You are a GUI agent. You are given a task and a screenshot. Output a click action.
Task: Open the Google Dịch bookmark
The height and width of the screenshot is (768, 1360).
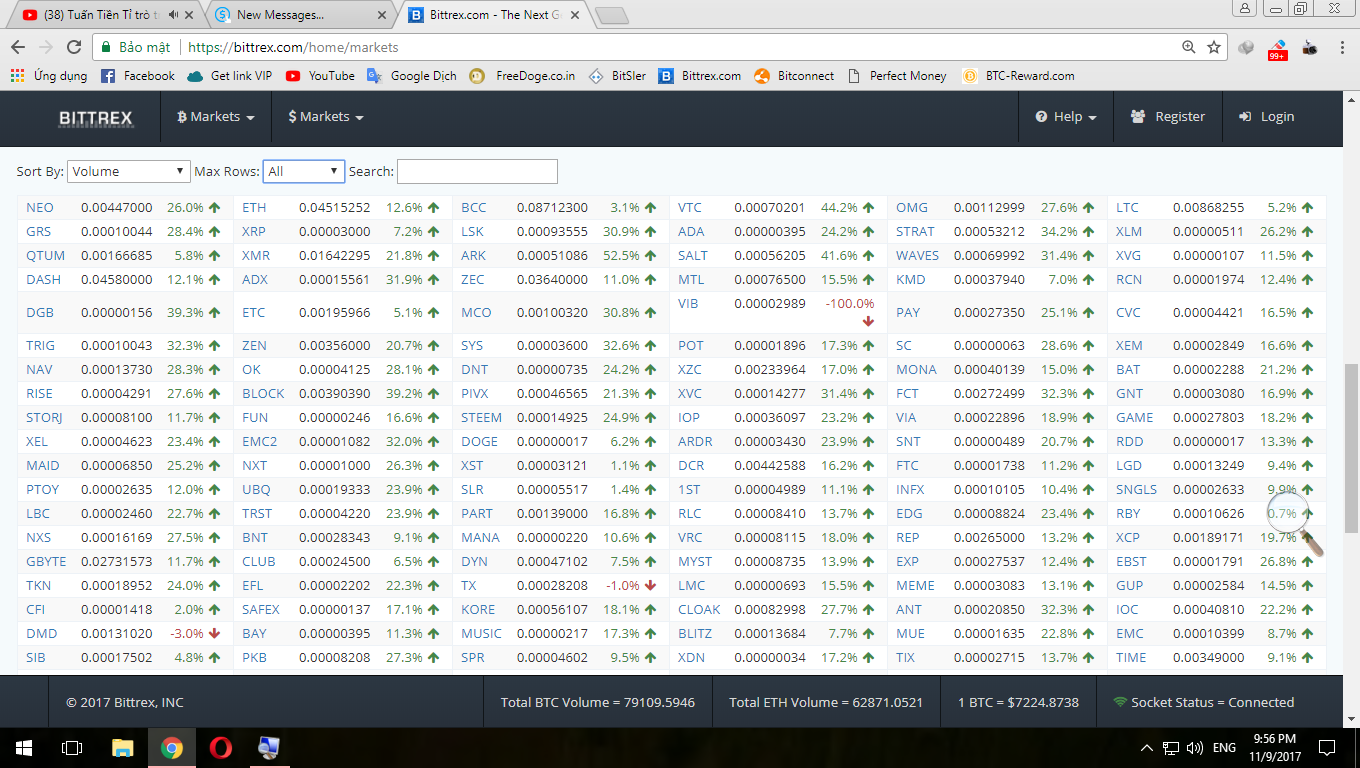(x=412, y=76)
